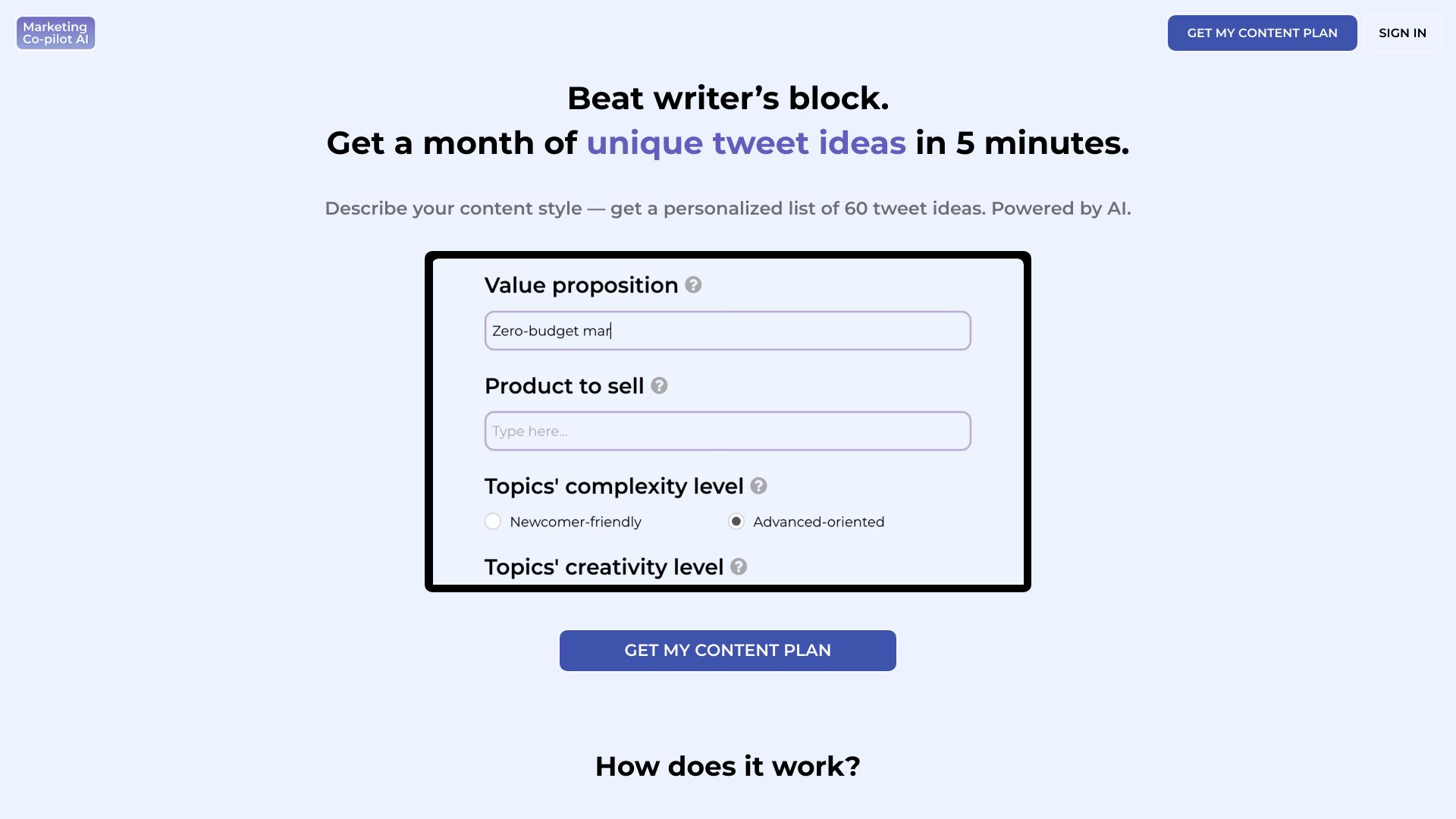Click the 'How does it work?' heading
This screenshot has width=1456, height=819.
pos(727,766)
